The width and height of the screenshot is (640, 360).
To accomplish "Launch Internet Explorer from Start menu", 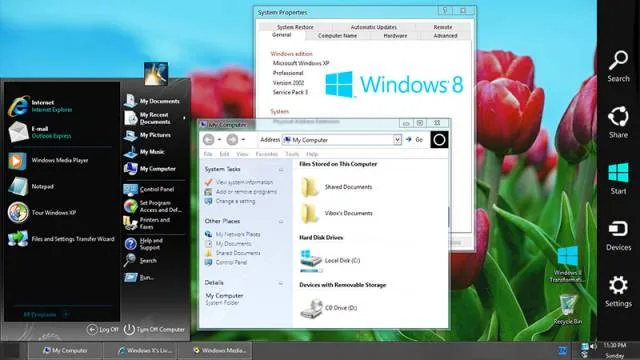I will [x=40, y=106].
